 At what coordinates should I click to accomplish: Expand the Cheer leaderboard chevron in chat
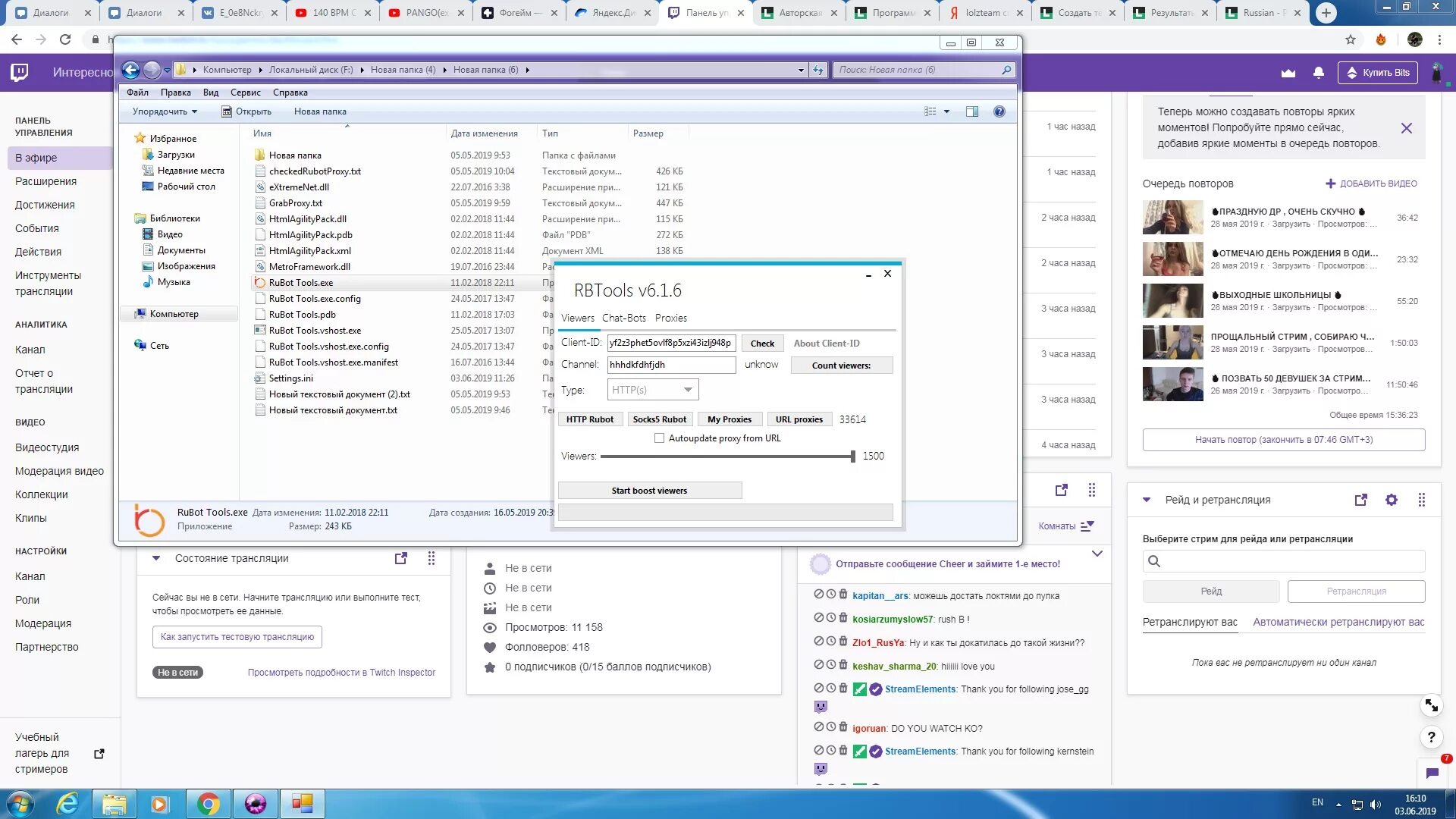click(1097, 554)
